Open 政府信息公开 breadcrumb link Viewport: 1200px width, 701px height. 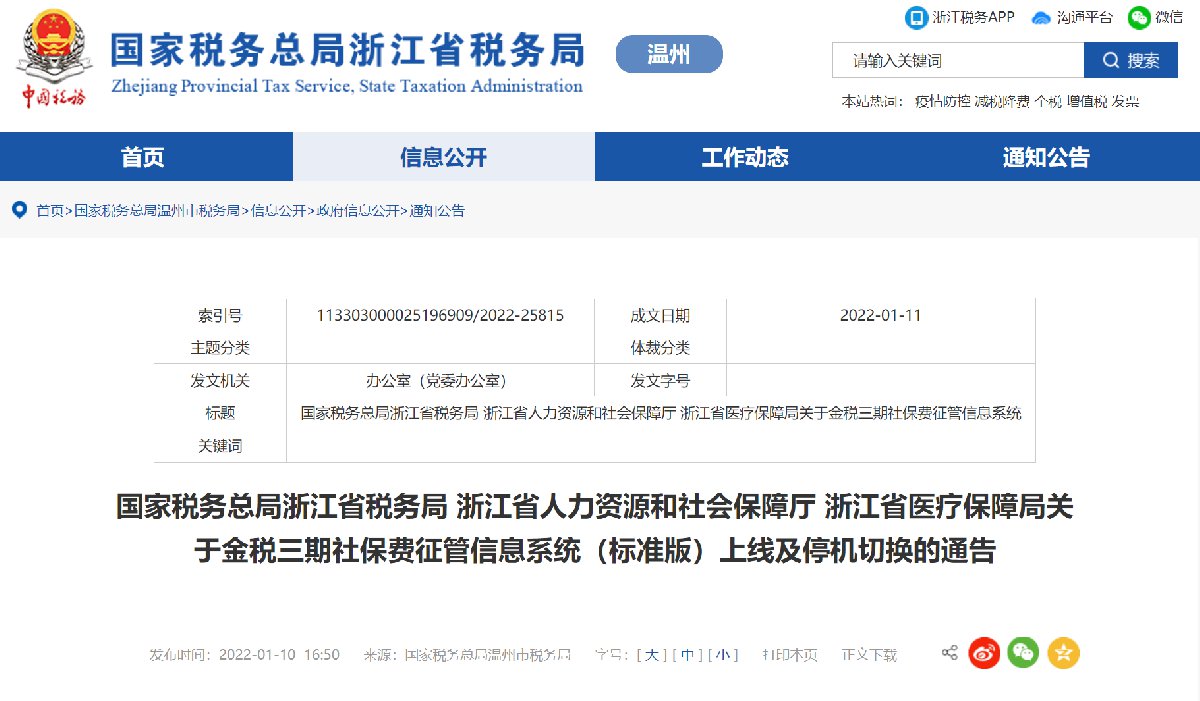(x=357, y=210)
